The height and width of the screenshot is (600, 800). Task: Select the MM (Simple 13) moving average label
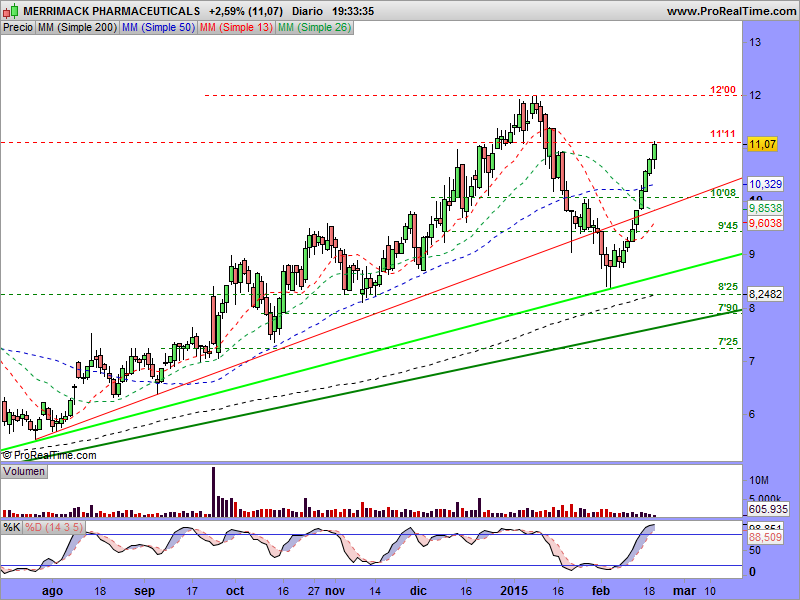[236, 28]
